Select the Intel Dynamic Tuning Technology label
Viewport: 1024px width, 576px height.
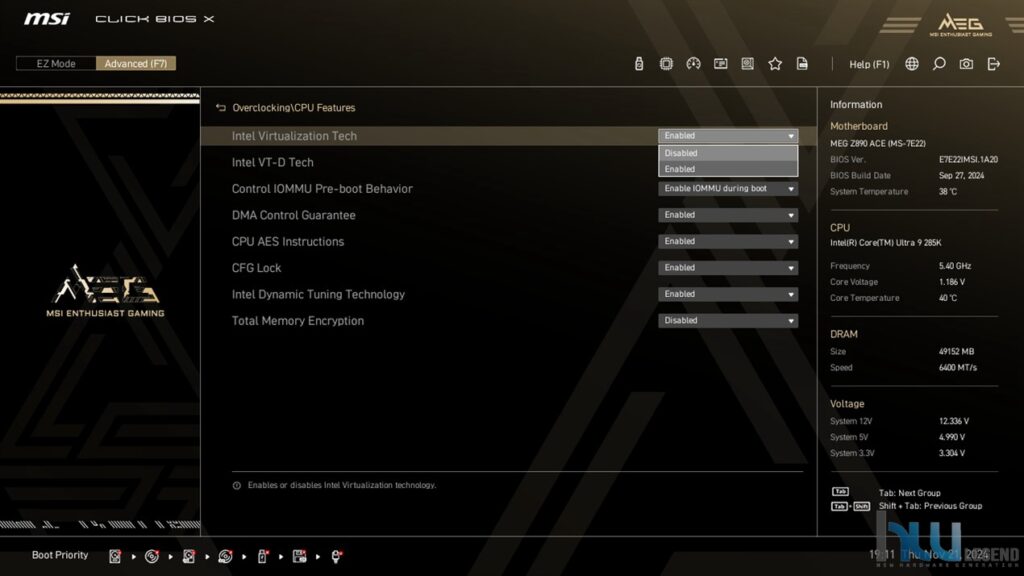(x=318, y=295)
